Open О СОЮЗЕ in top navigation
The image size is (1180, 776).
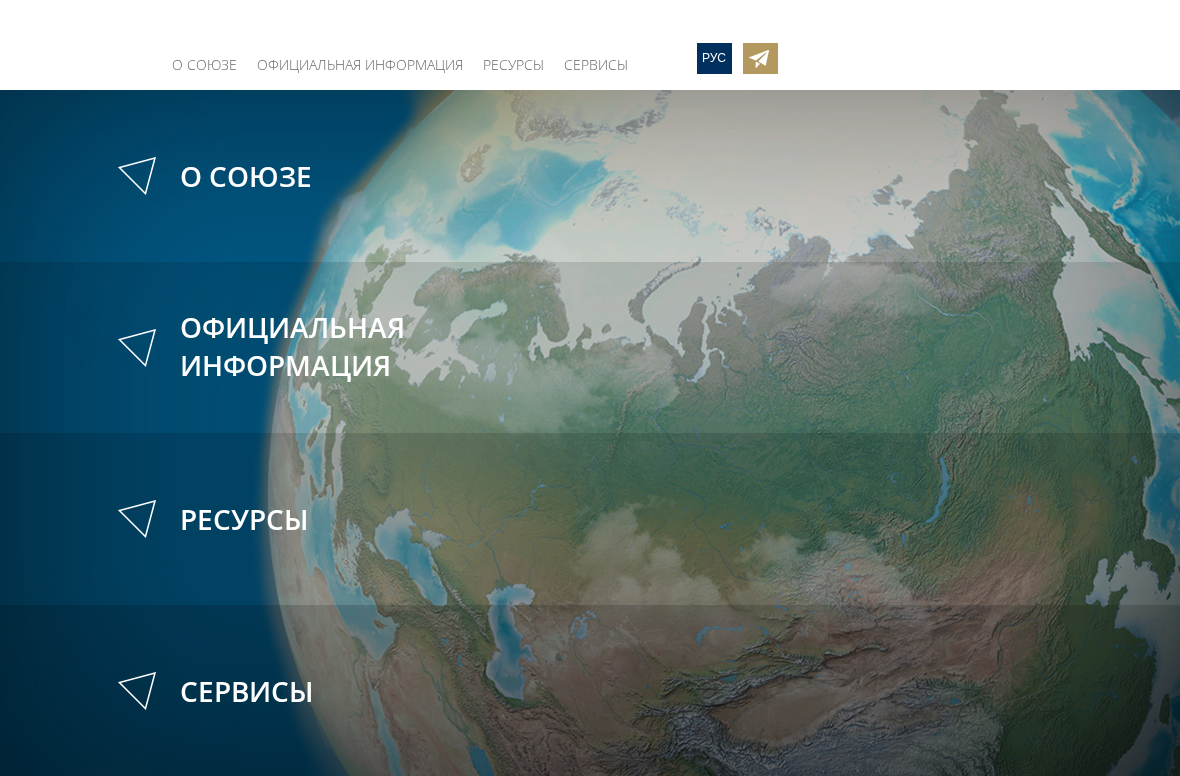pyautogui.click(x=205, y=65)
